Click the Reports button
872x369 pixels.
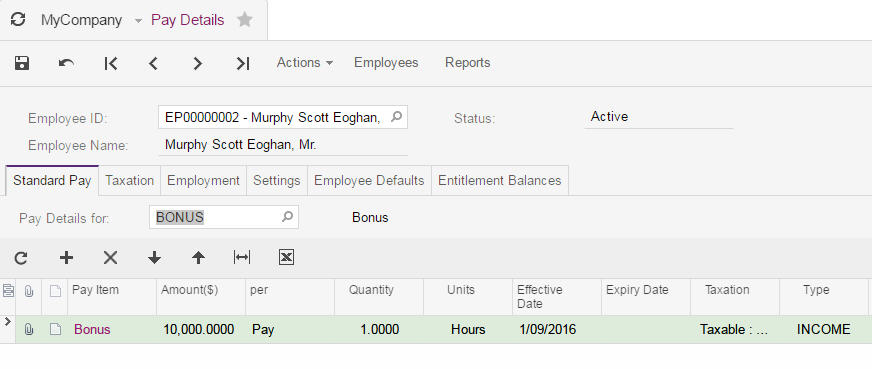tap(468, 63)
